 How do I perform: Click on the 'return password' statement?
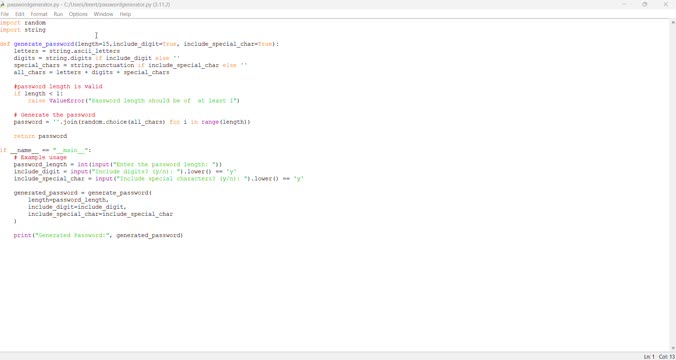pos(40,136)
